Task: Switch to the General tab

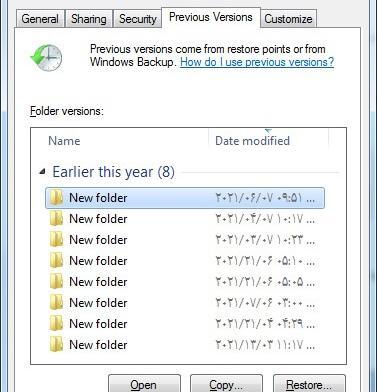Action: click(40, 19)
